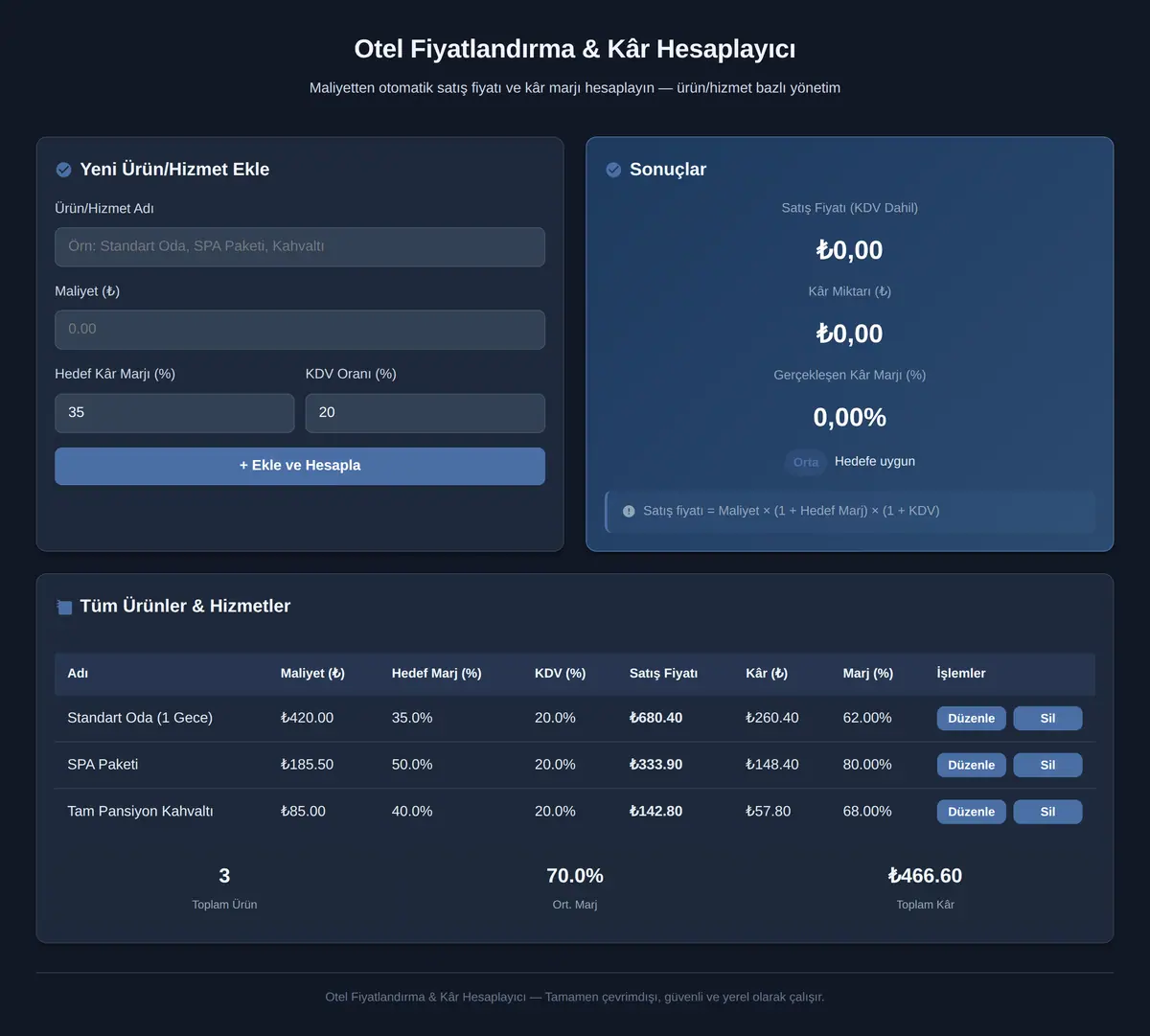The height and width of the screenshot is (1036, 1150).
Task: Select the SPA Paketi name cell
Action: 103,765
